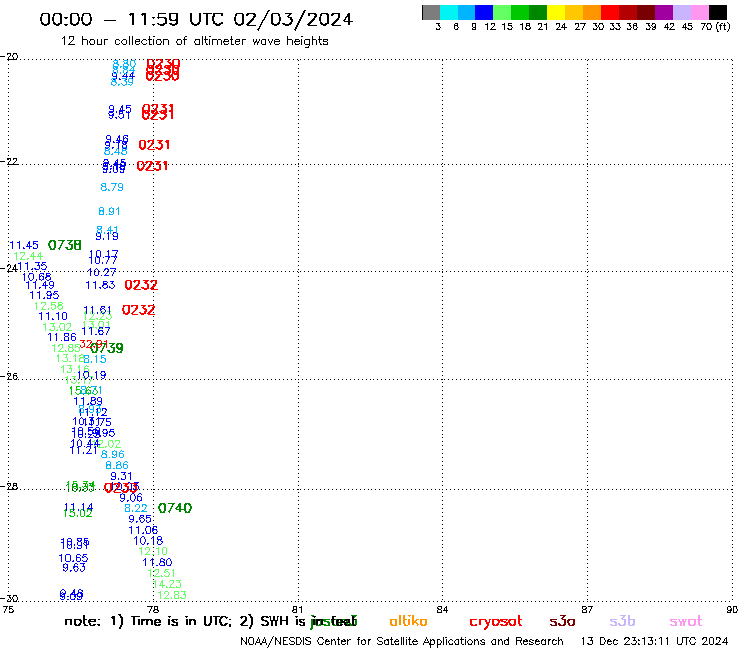
Task: Select wave height value '11.80'
Action: pyautogui.click(x=157, y=563)
